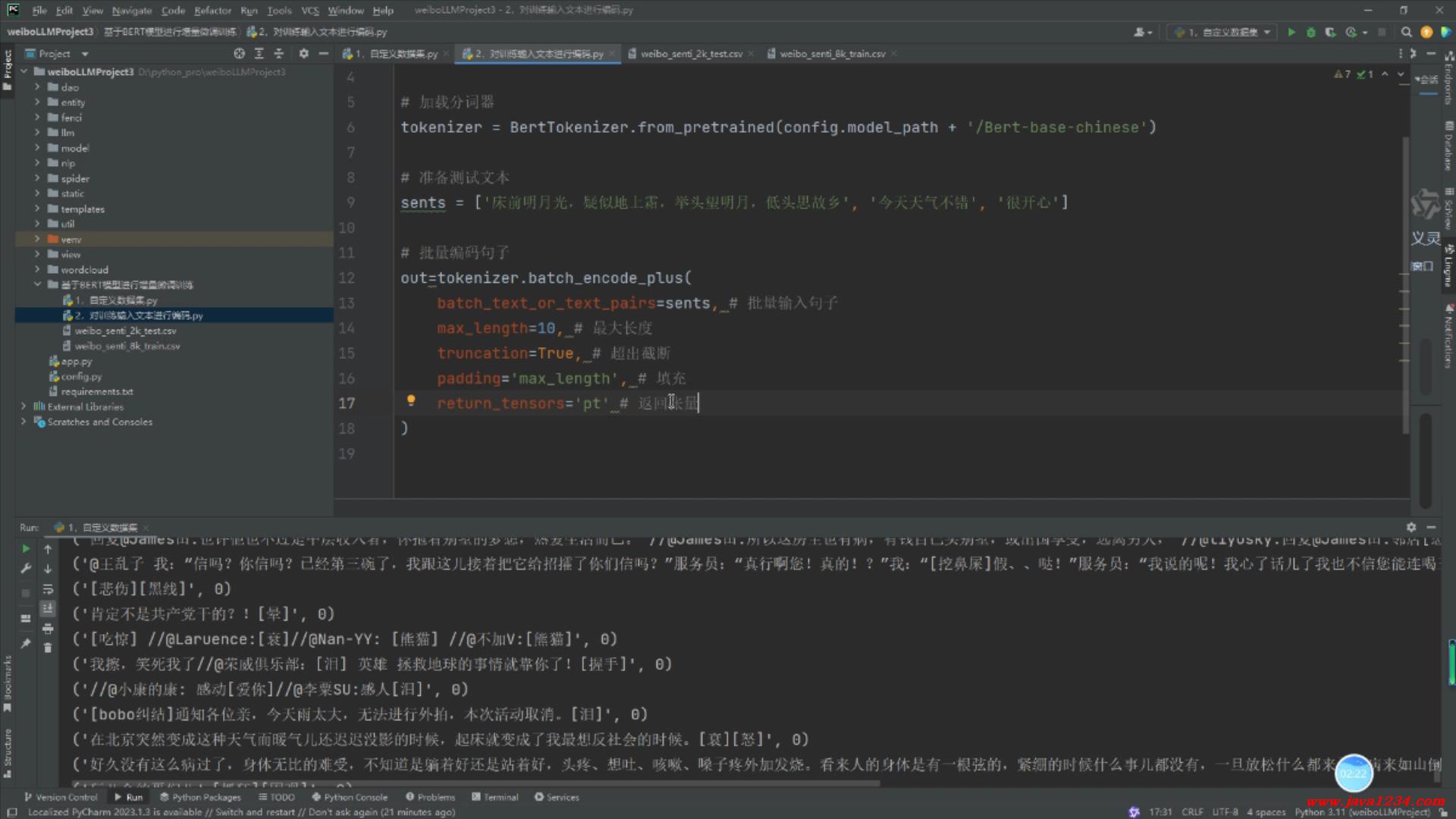This screenshot has height=819, width=1456.
Task: Open the run configuration dropdown
Action: click(x=1222, y=32)
